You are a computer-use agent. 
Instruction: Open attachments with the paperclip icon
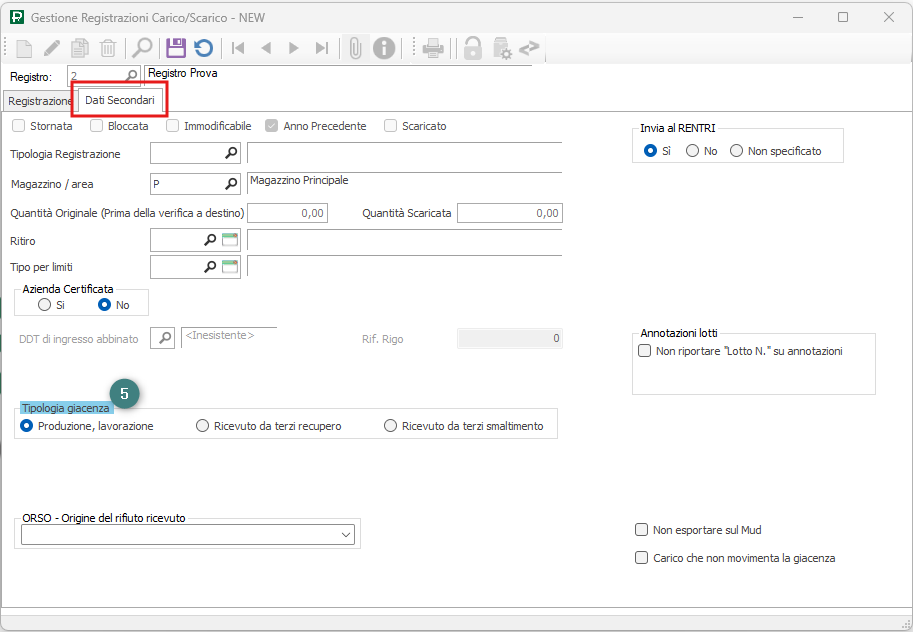354,48
